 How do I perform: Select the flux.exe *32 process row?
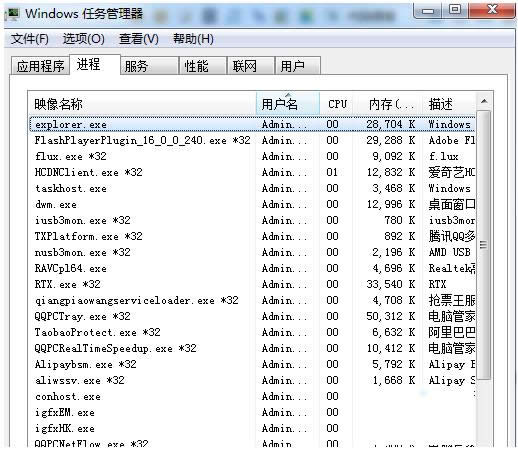[252, 156]
